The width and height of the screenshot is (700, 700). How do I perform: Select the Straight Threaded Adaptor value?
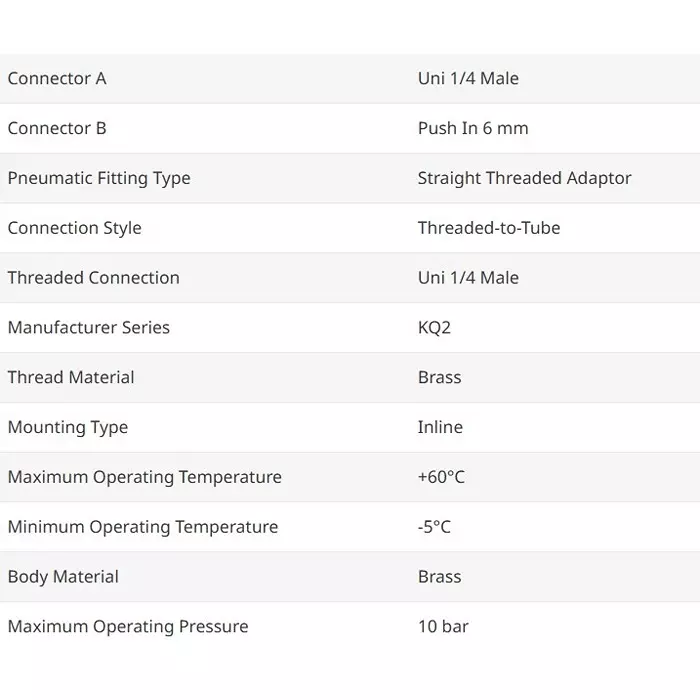(x=524, y=178)
